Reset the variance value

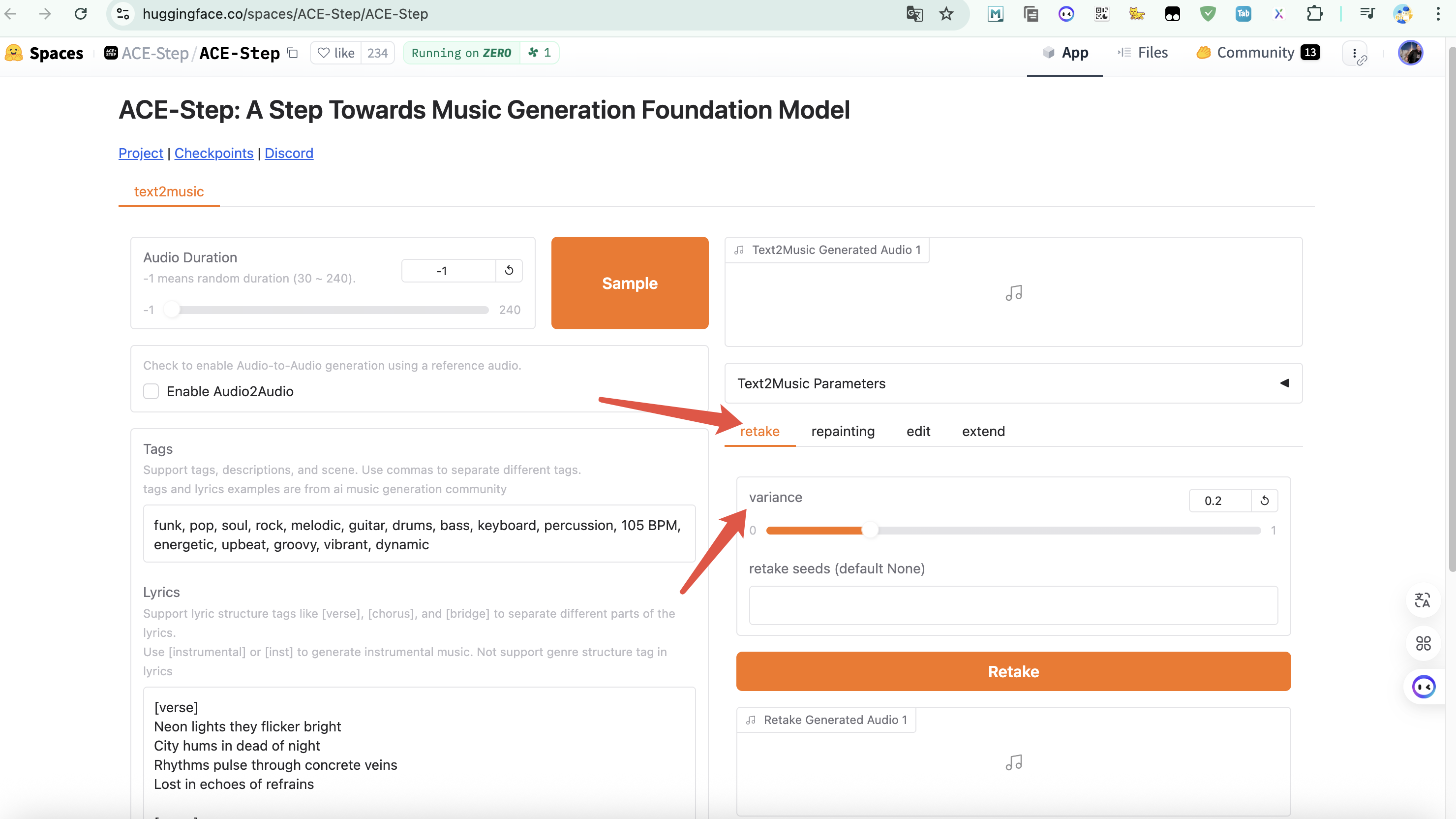[x=1264, y=501]
